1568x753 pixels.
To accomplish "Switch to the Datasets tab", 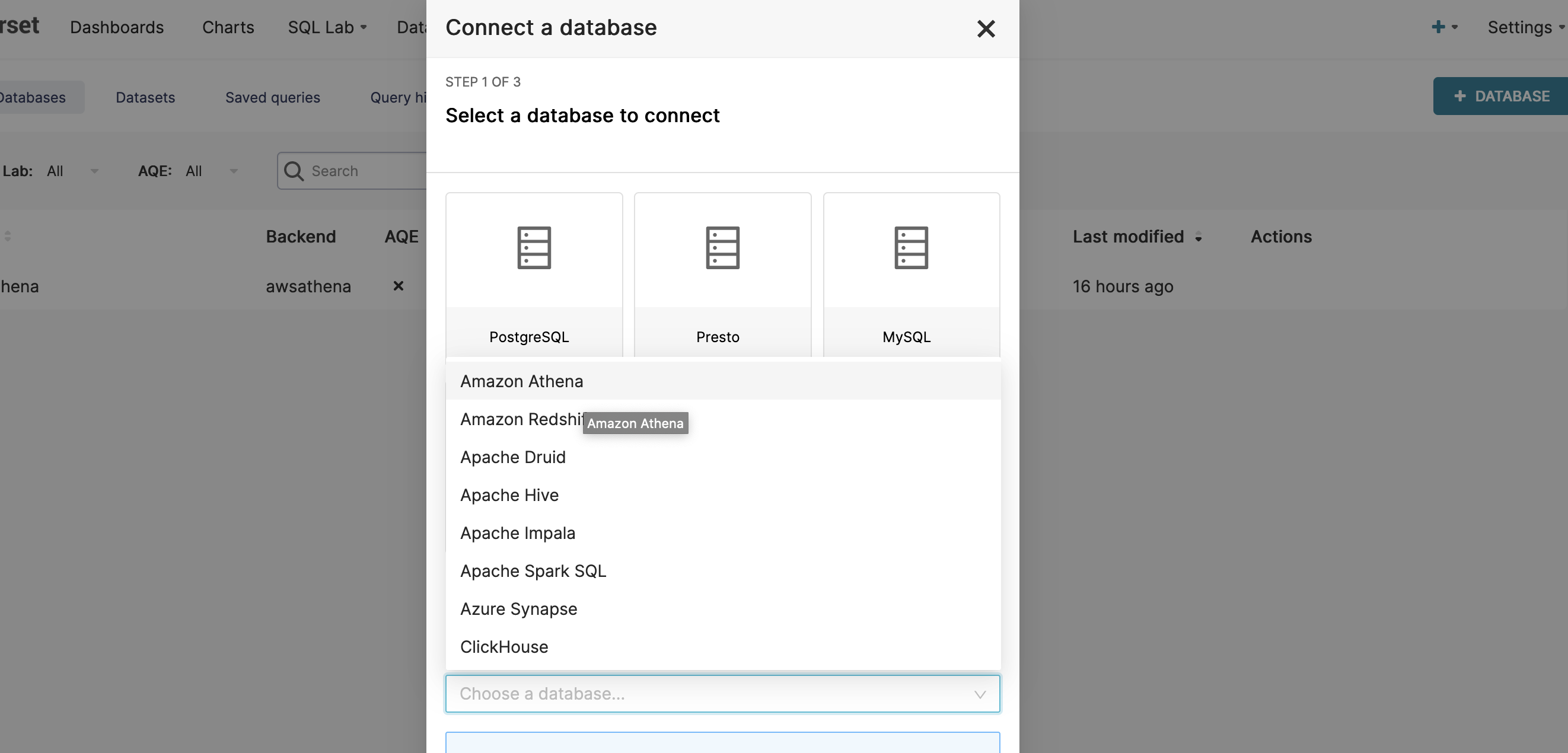I will [x=145, y=97].
